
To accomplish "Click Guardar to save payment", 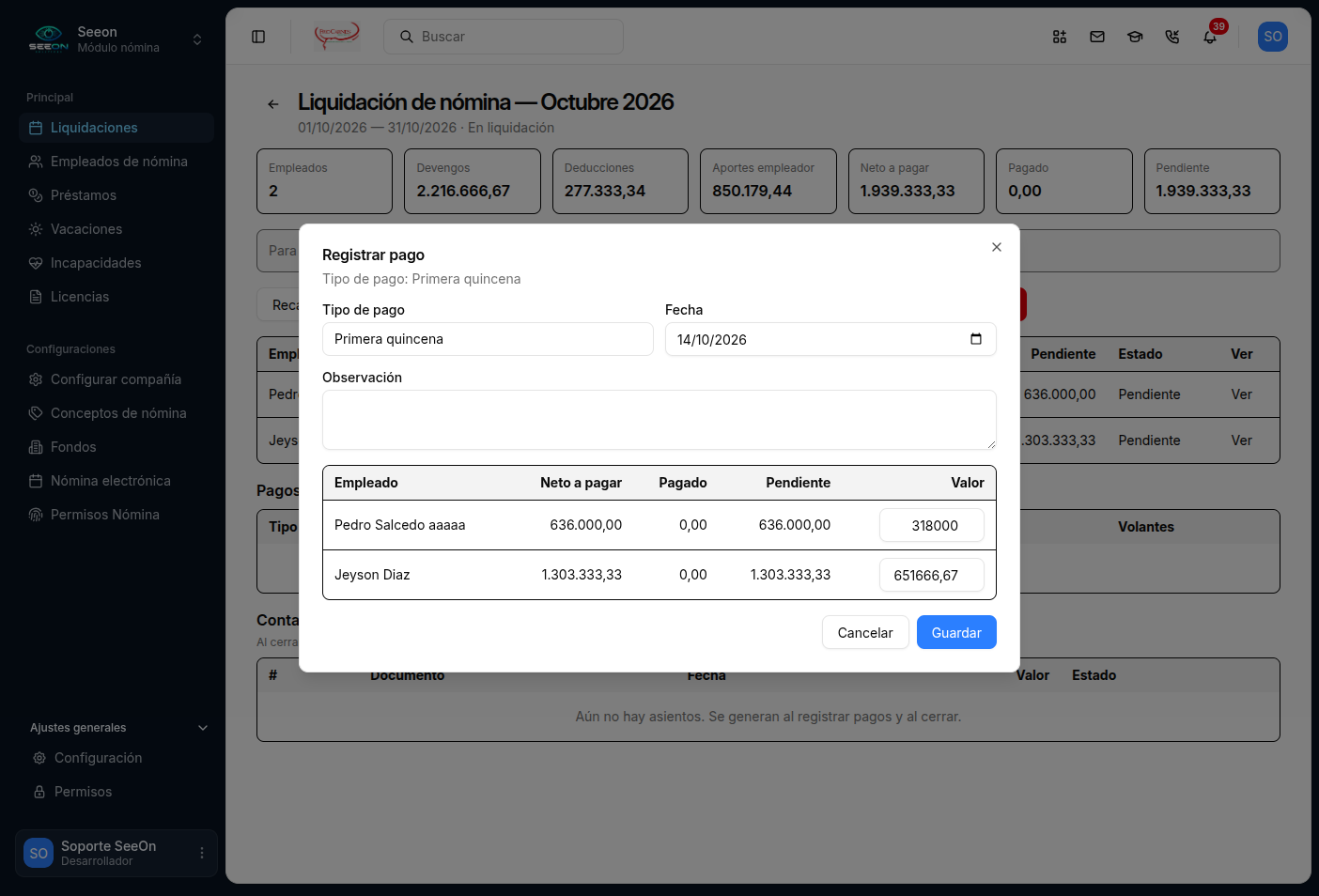I will [956, 632].
